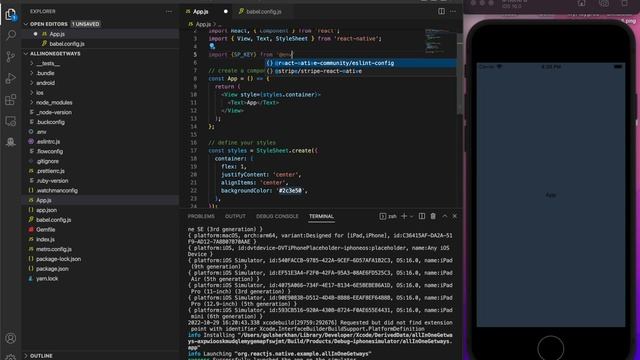Open editor more actions ellipsis
The width and height of the screenshot is (640, 360).
tap(453, 11)
